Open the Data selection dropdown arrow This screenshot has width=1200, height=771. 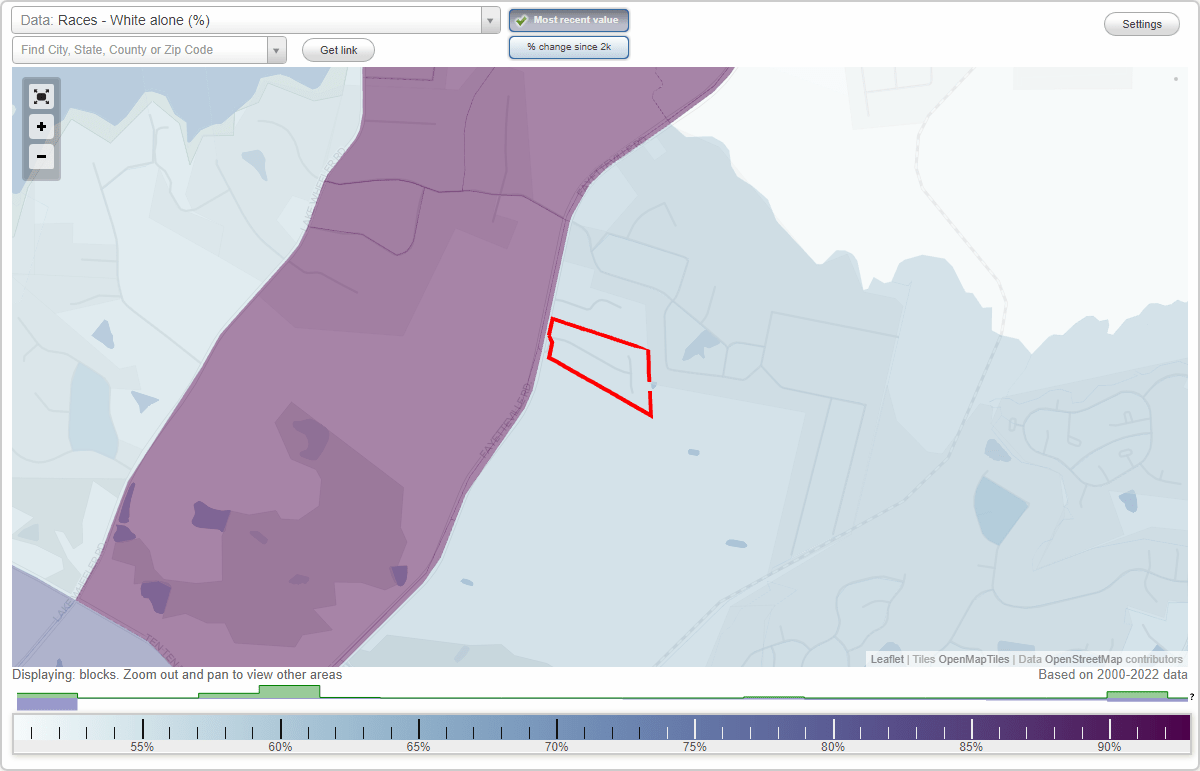click(x=490, y=20)
